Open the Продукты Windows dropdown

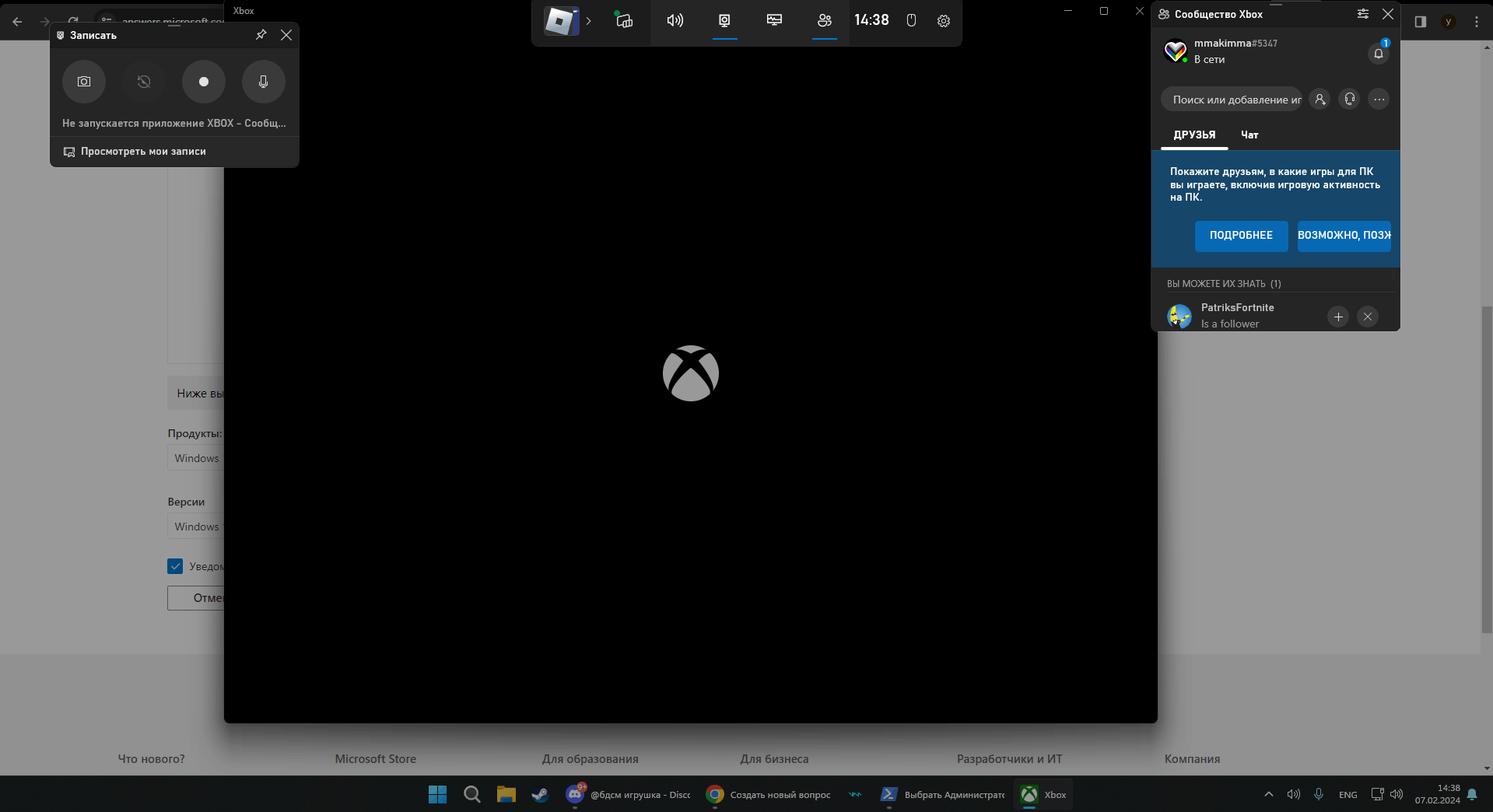pos(196,458)
